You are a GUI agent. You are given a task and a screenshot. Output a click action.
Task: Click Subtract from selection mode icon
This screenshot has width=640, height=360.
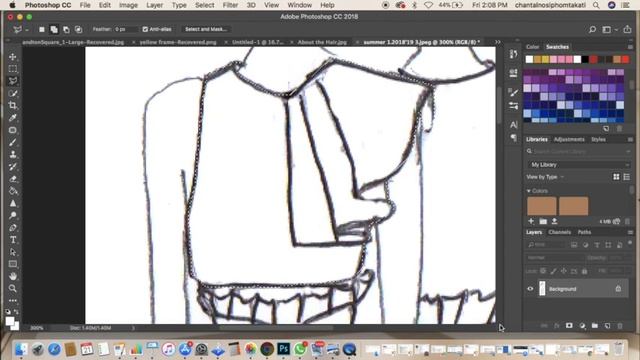(66, 29)
